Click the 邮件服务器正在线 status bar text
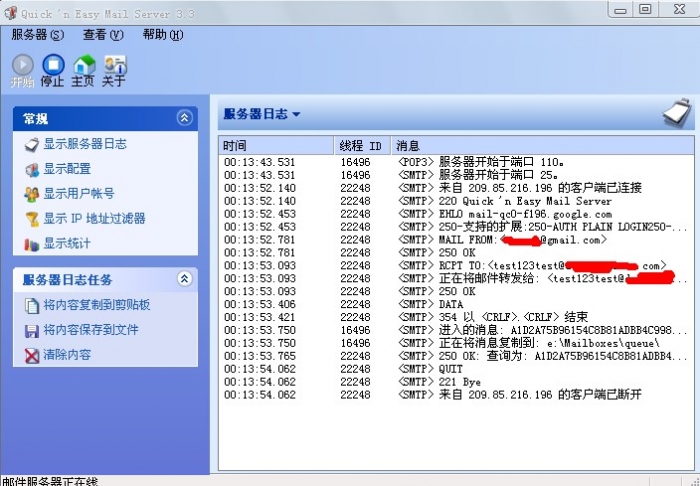Viewport: 700px width, 486px height. [50, 482]
